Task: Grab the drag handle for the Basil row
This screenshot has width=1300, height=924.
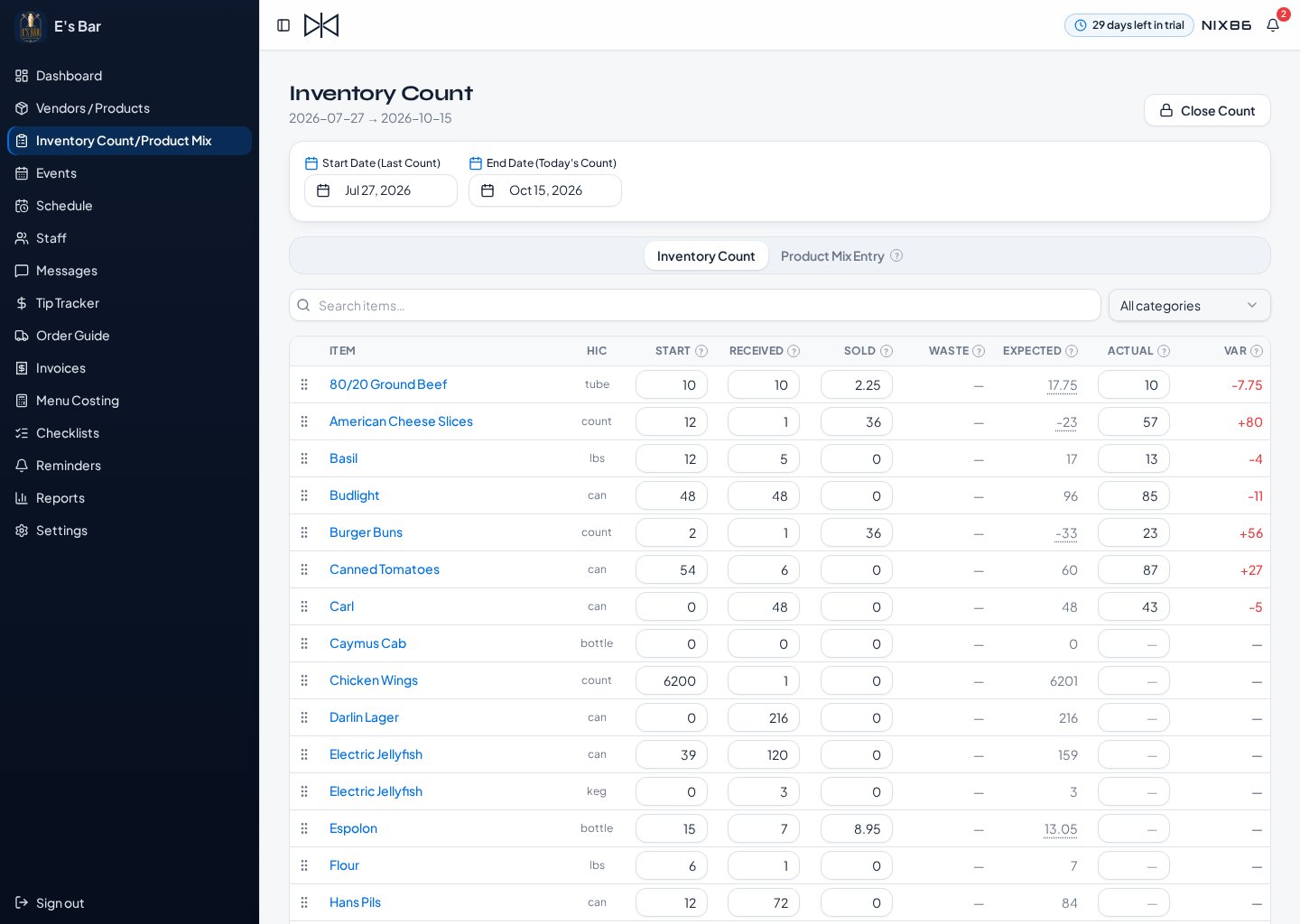Action: point(304,458)
